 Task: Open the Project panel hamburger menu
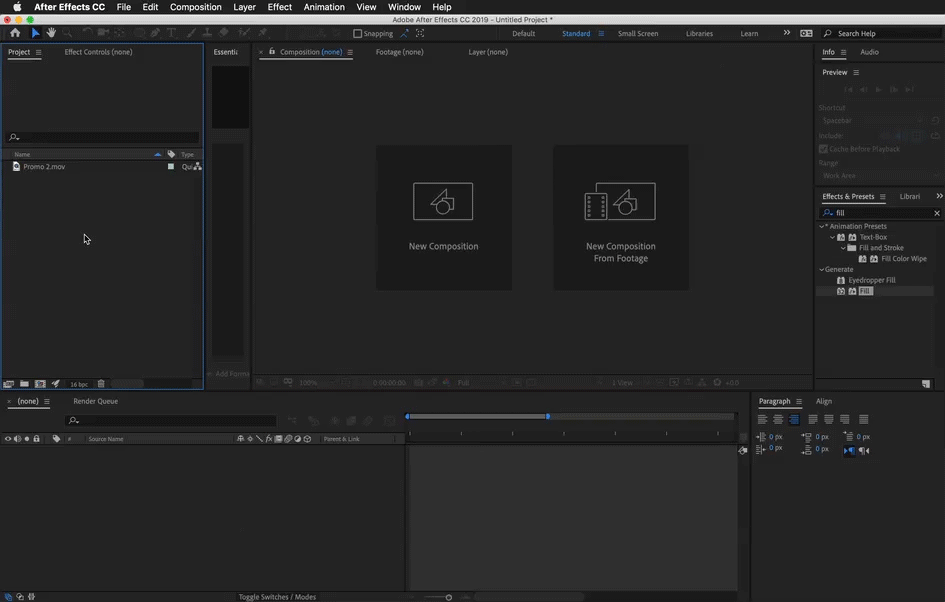click(x=39, y=52)
